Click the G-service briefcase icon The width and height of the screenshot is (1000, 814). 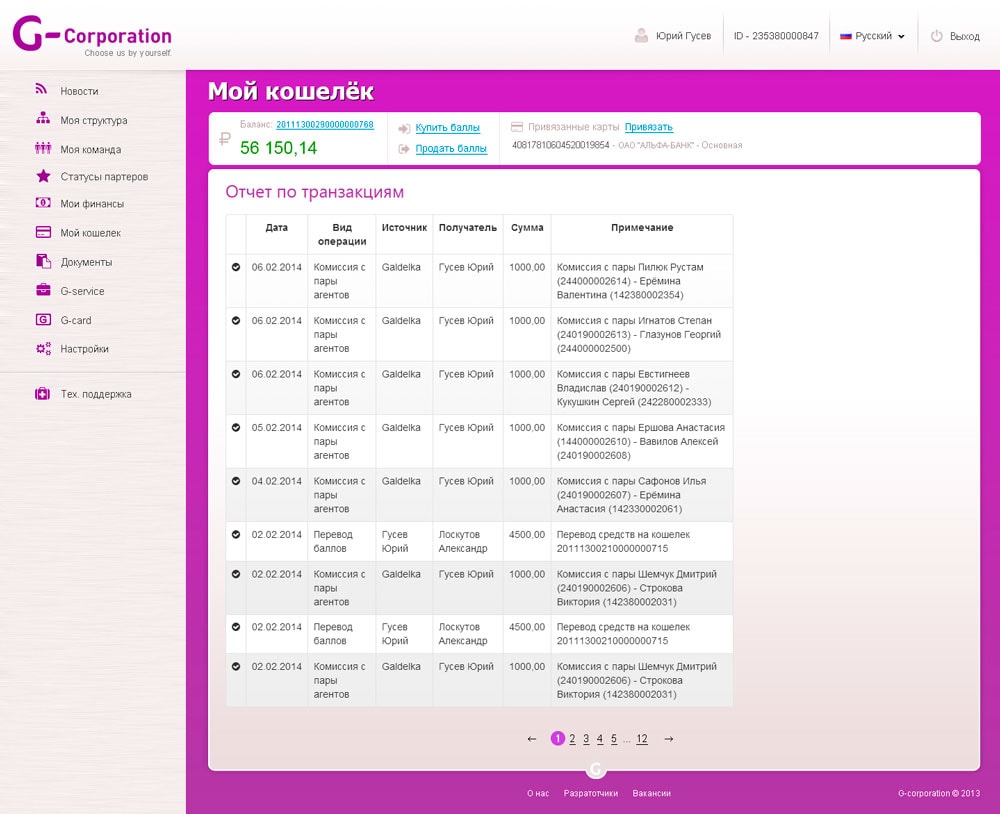43,290
